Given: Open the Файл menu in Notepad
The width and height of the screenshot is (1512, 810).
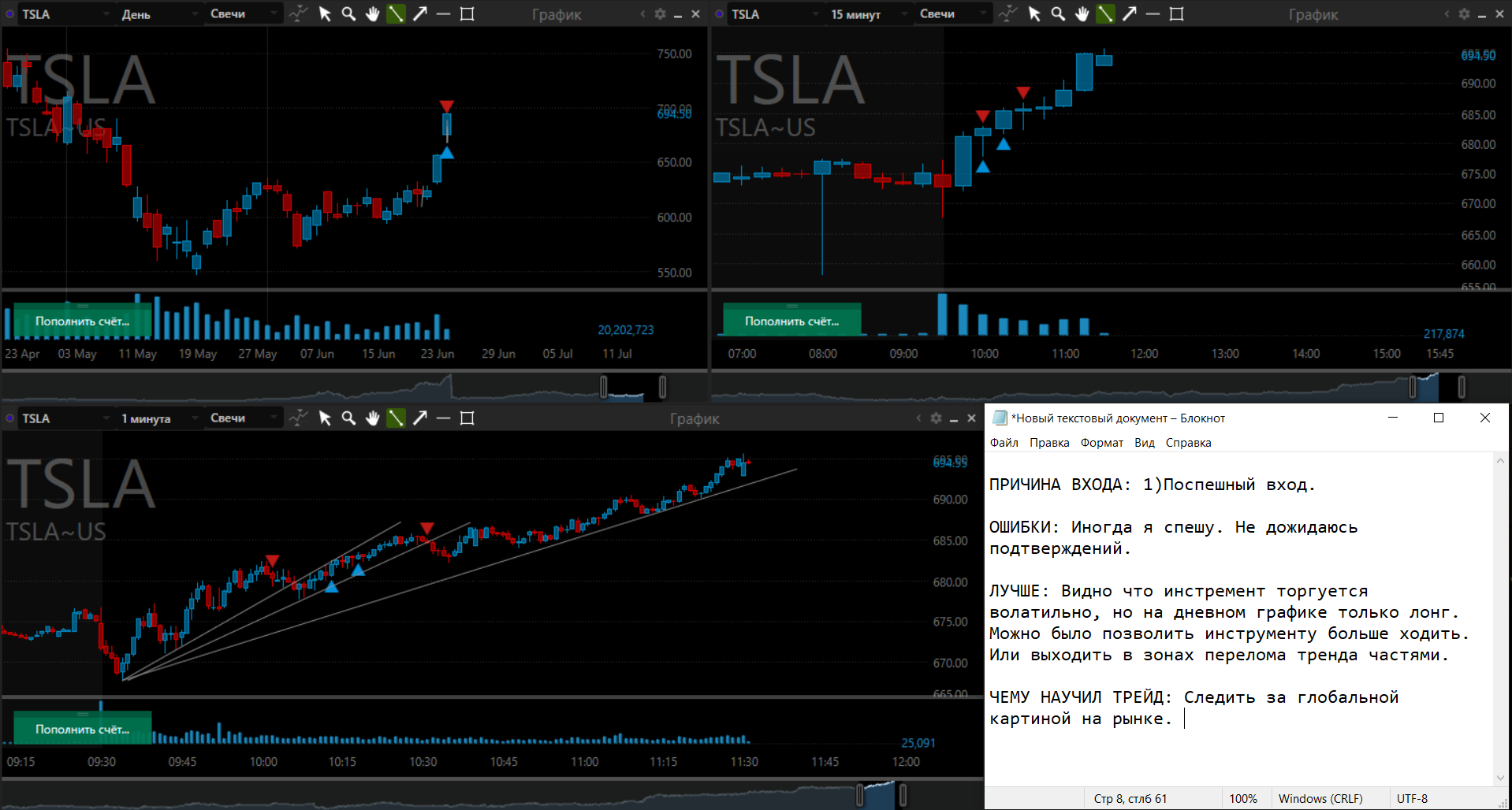Looking at the screenshot, I should pos(1004,443).
